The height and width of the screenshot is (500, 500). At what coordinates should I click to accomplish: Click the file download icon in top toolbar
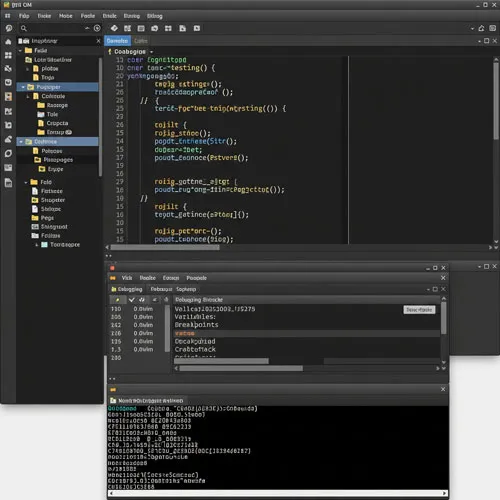(x=182, y=28)
